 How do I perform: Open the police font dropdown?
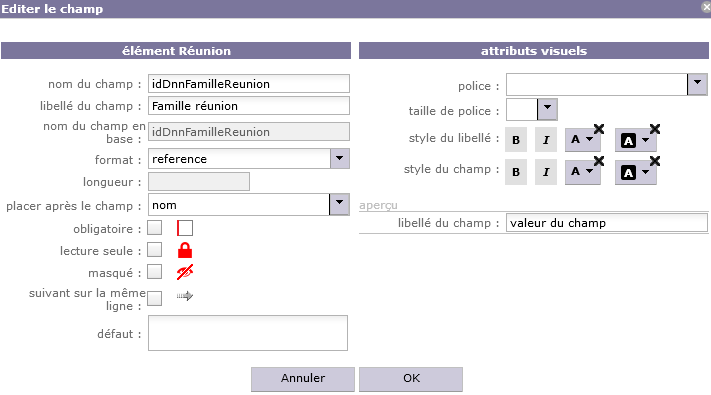tap(697, 84)
